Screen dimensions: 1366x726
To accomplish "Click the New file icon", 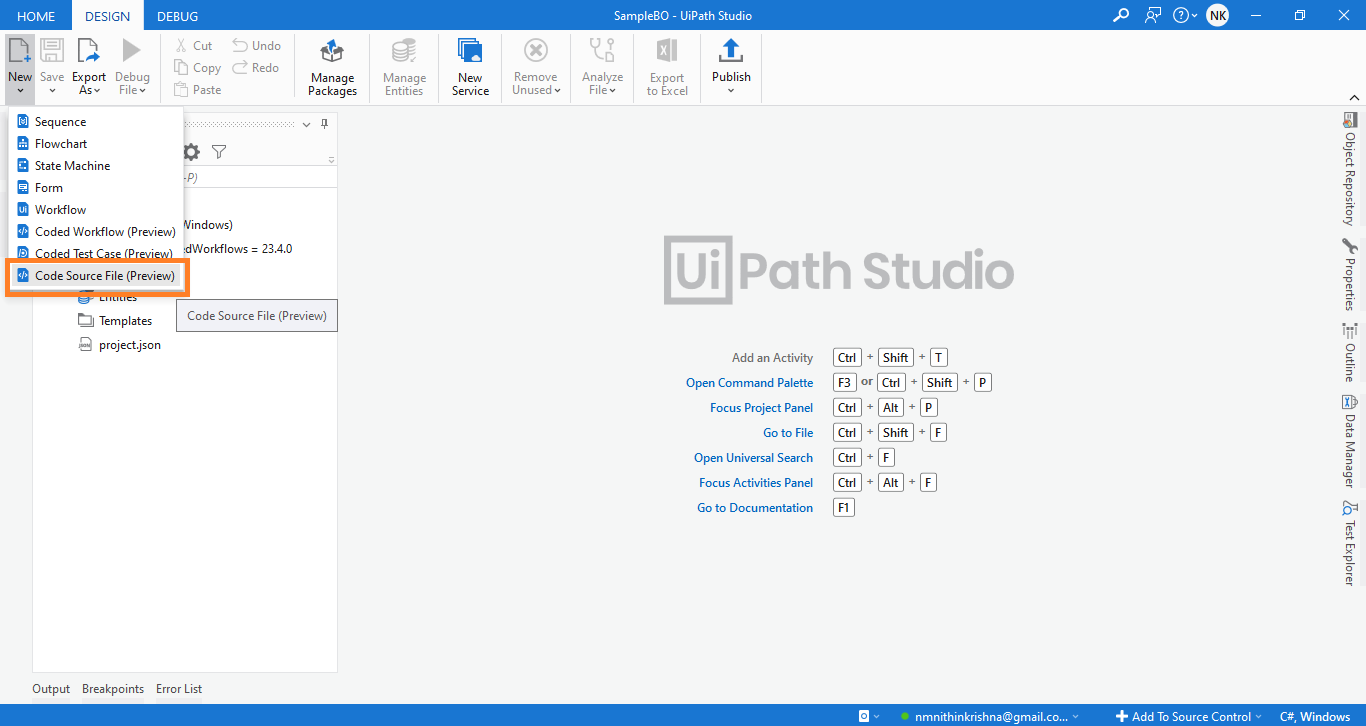I will pyautogui.click(x=19, y=52).
